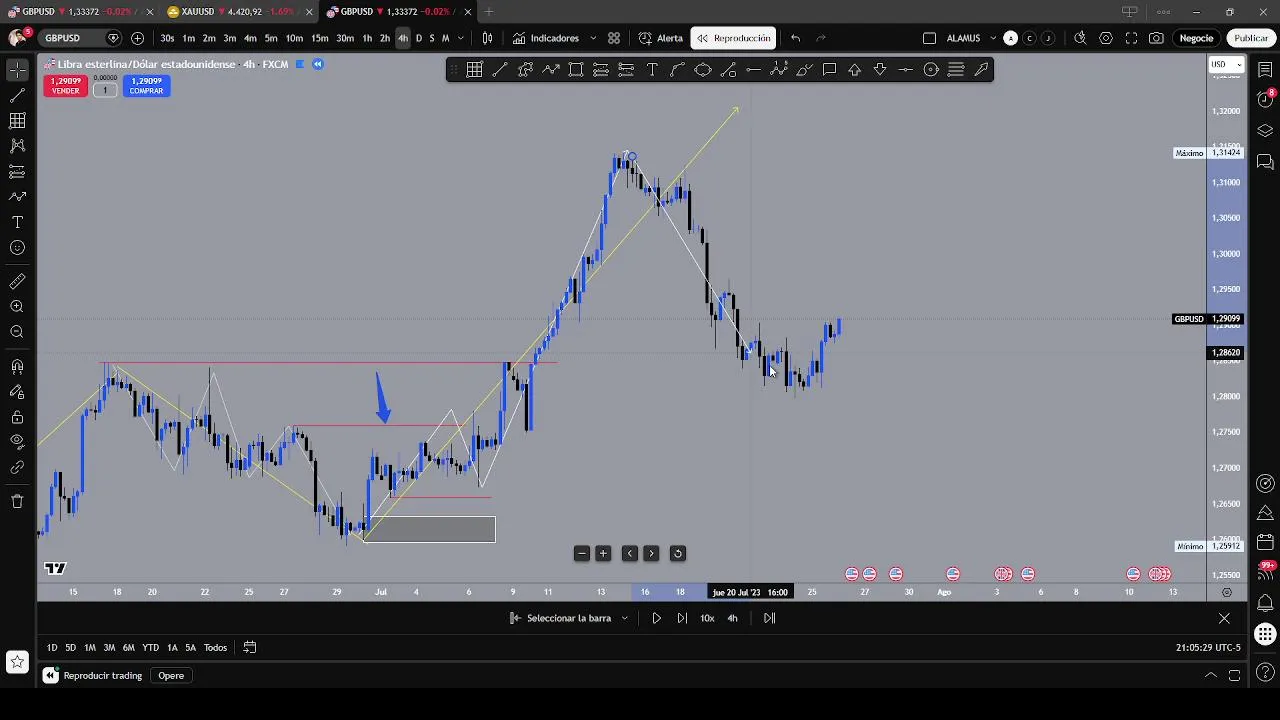Select layout C radio button
This screenshot has height=720, width=1280.
(1029, 38)
